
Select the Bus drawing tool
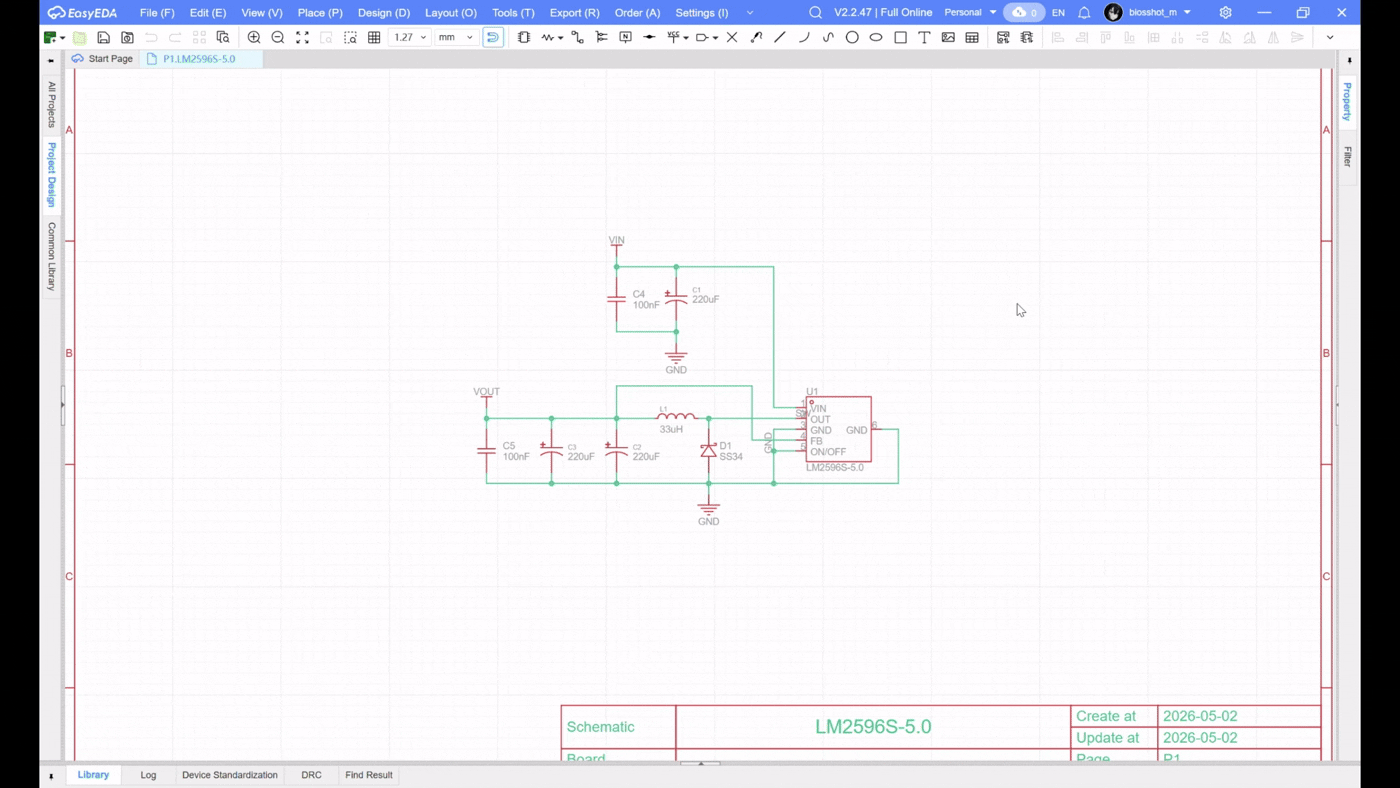[601, 37]
